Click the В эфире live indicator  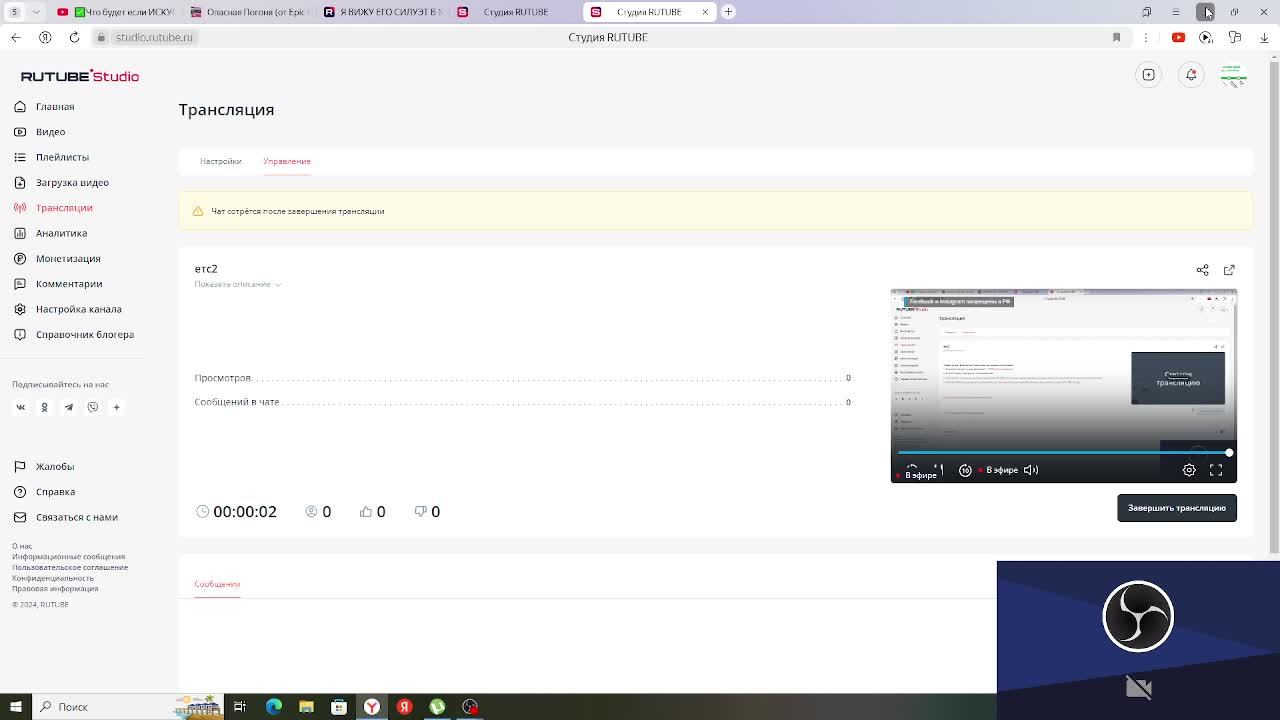[x=998, y=470]
